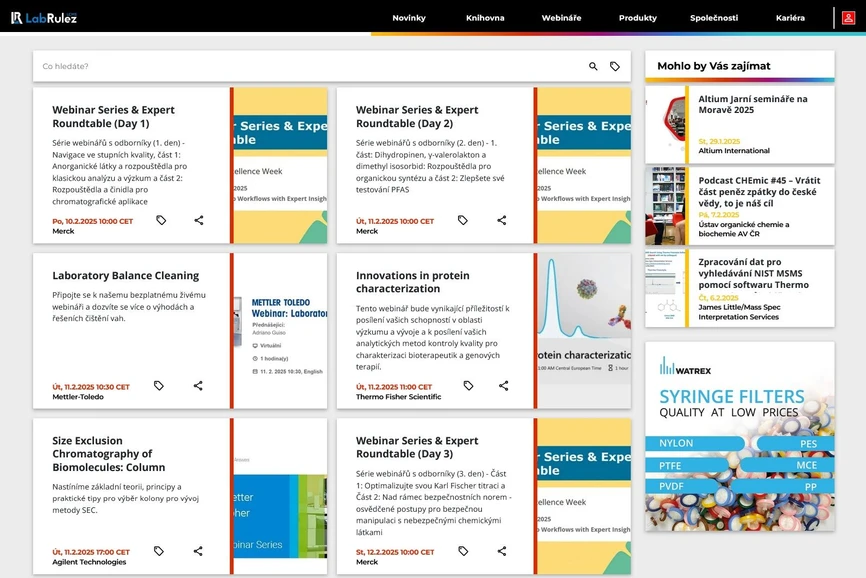Click Roundtable Day 3 banner image
866x578 pixels.
click(x=584, y=496)
